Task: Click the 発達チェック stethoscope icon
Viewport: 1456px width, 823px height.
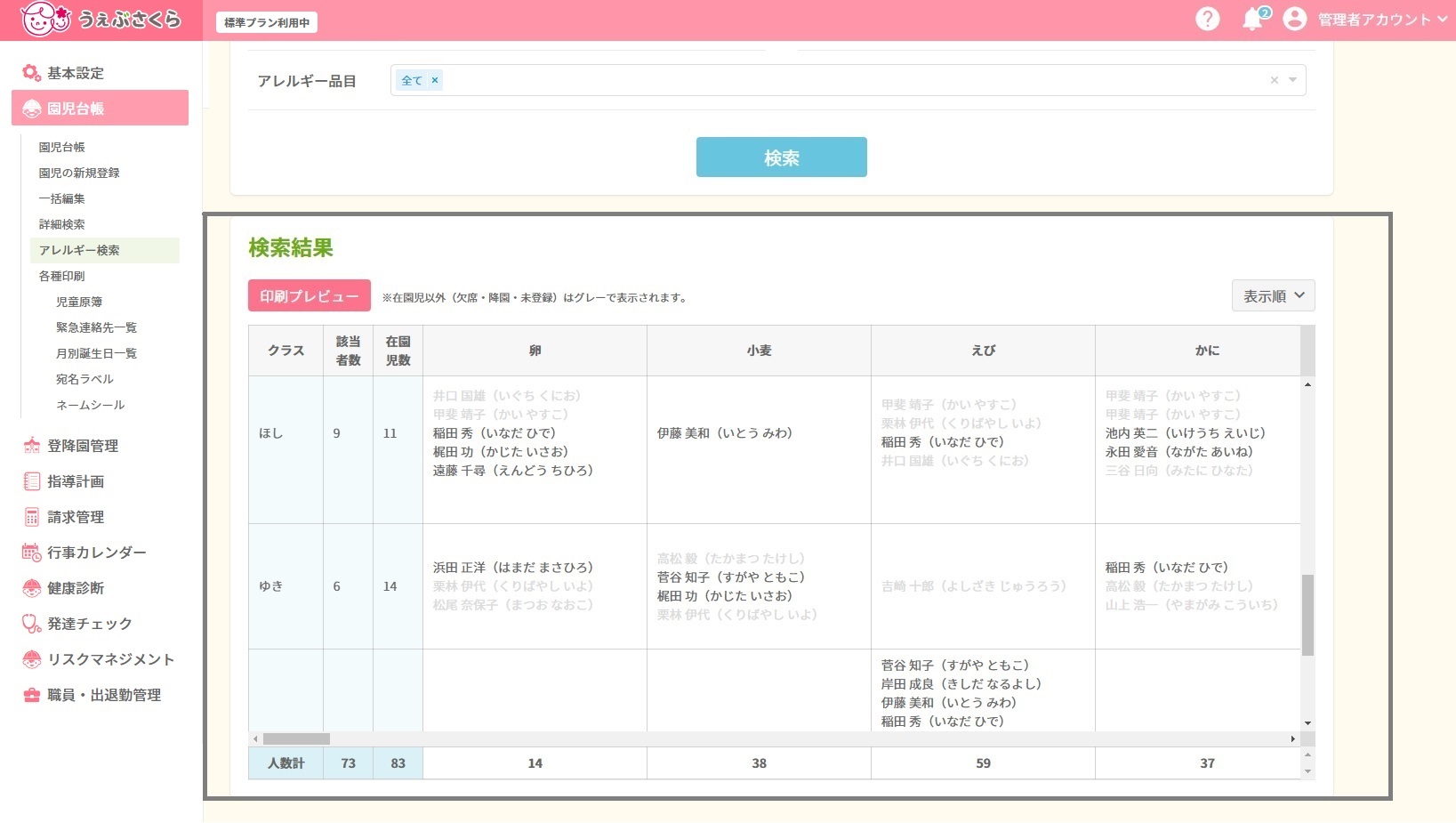Action: (x=32, y=624)
